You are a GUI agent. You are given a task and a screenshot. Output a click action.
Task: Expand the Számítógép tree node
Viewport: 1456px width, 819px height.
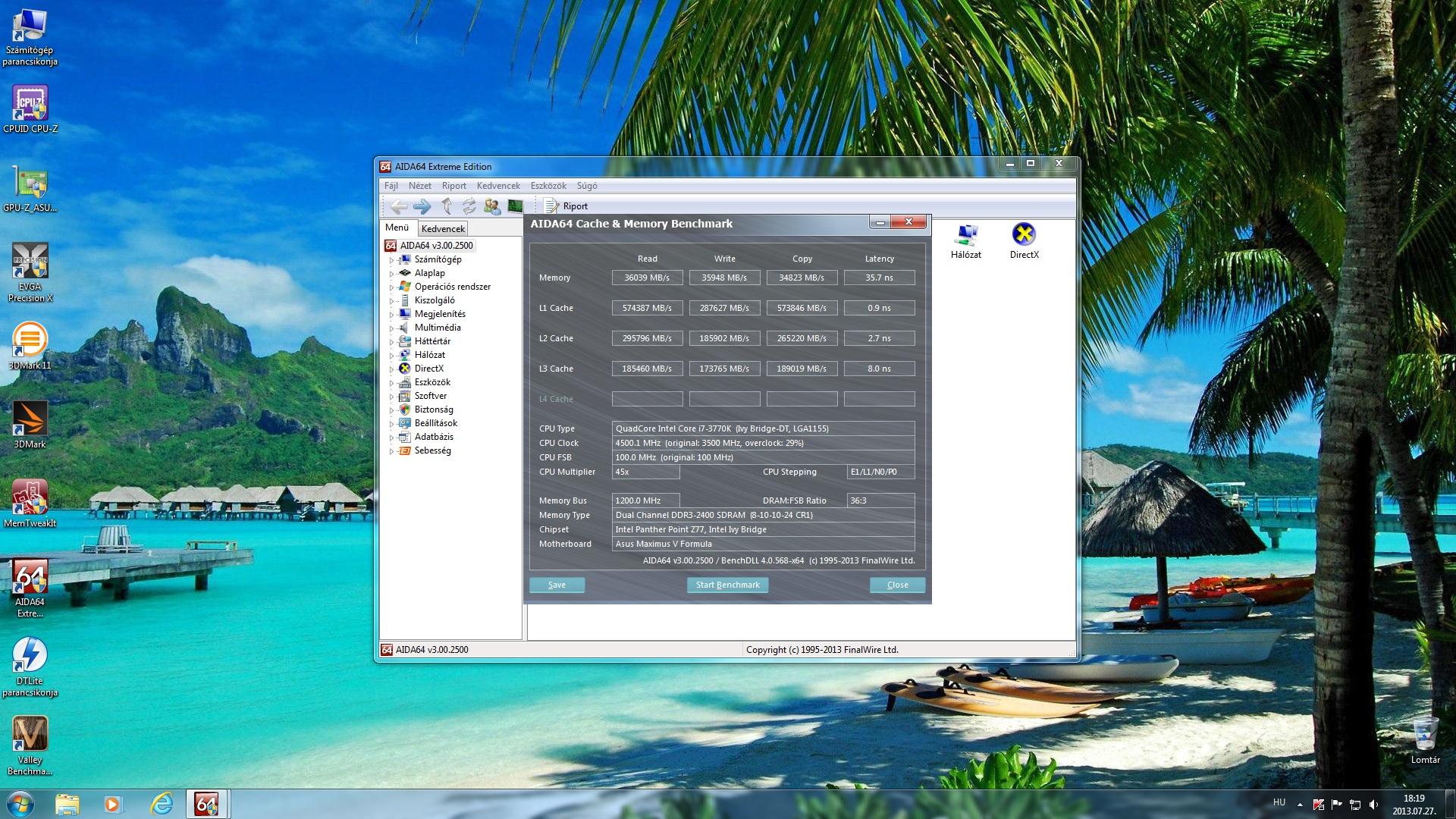coord(392,260)
